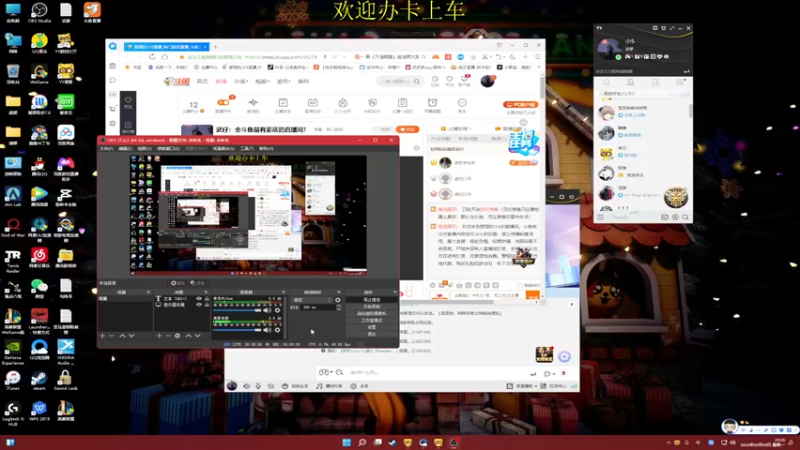
Task: Go to browser home page icon
Action: (x=165, y=57)
